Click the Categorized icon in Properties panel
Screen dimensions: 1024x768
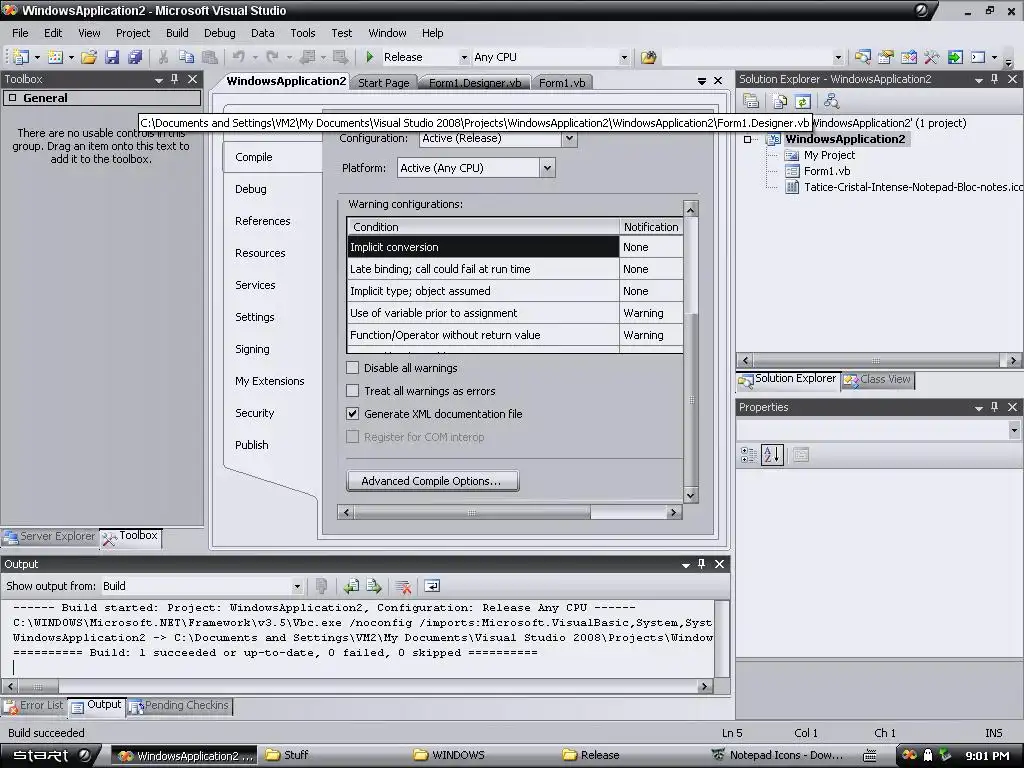[x=748, y=455]
